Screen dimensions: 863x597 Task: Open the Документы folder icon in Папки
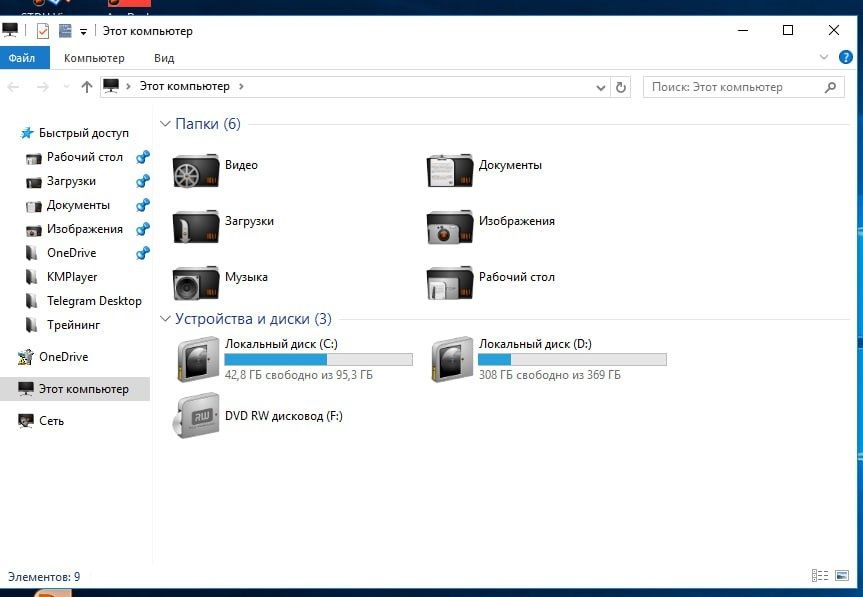(x=450, y=171)
